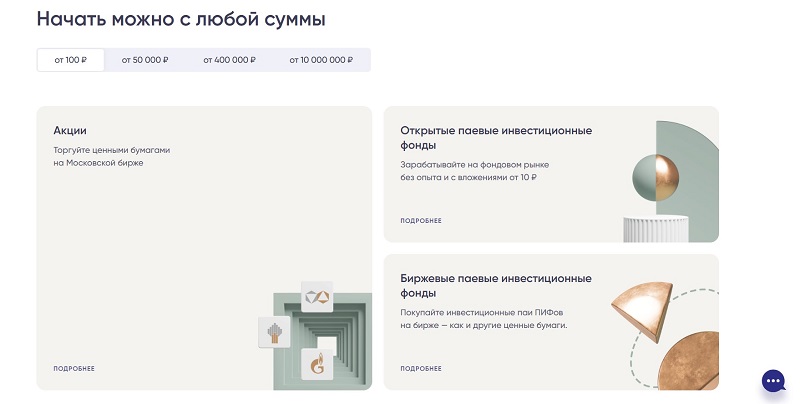Click the sphere illustration in open funds card
This screenshot has width=800, height=404.
point(656,178)
